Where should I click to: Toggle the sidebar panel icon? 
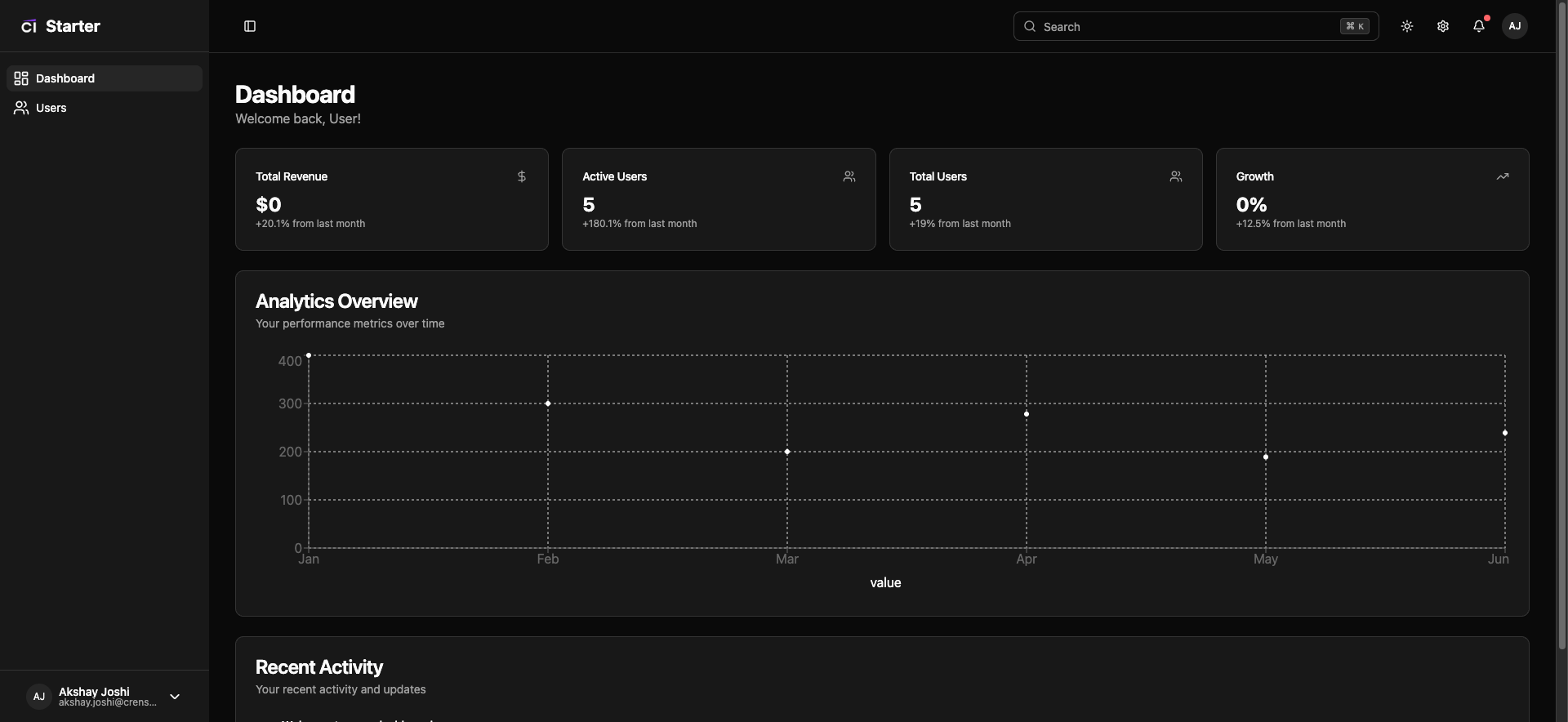tap(250, 26)
